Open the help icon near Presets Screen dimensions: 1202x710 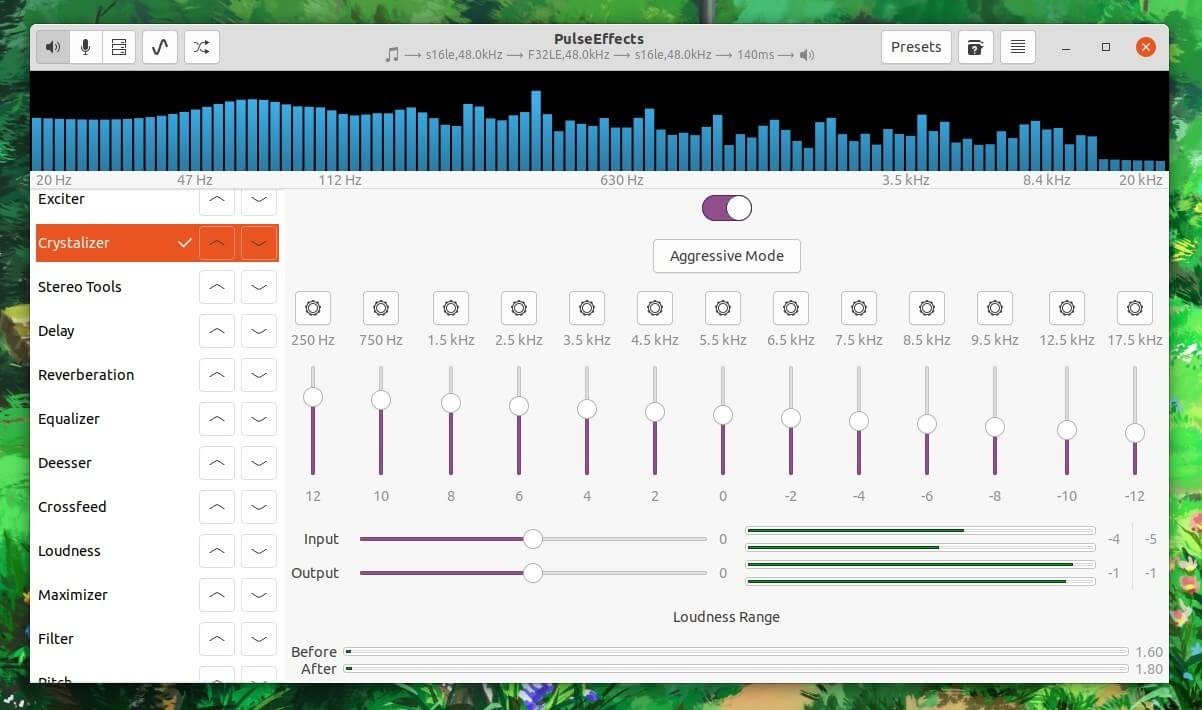[975, 46]
